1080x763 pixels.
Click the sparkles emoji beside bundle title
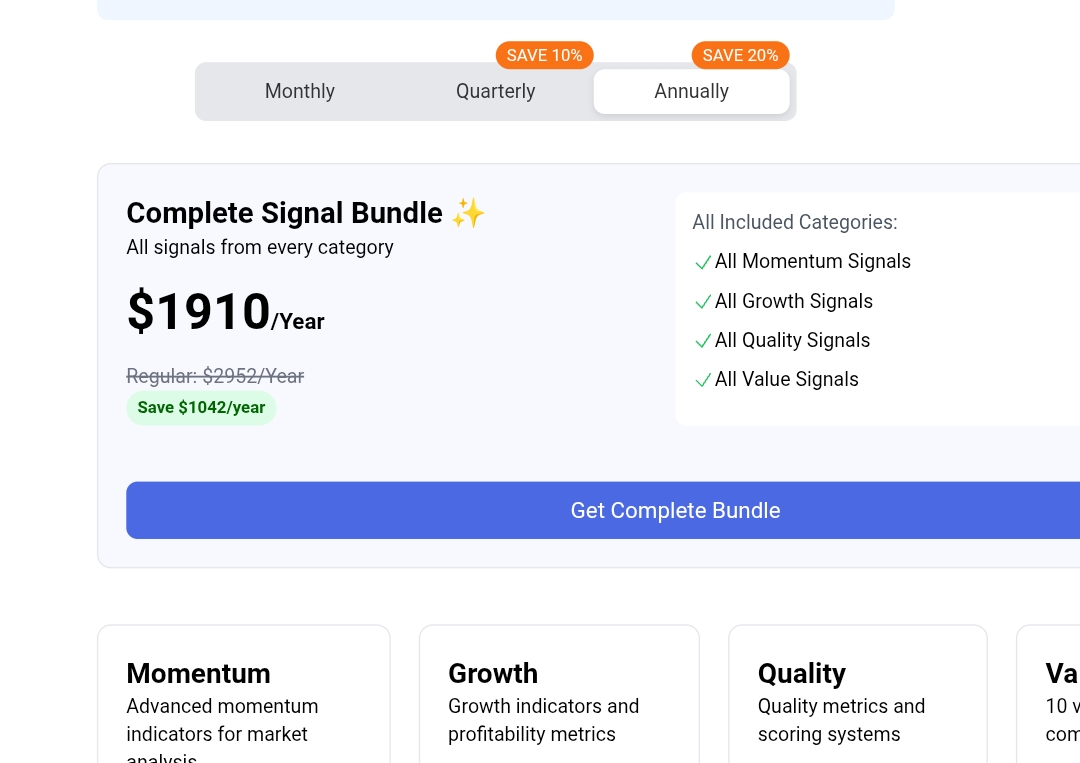coord(468,213)
